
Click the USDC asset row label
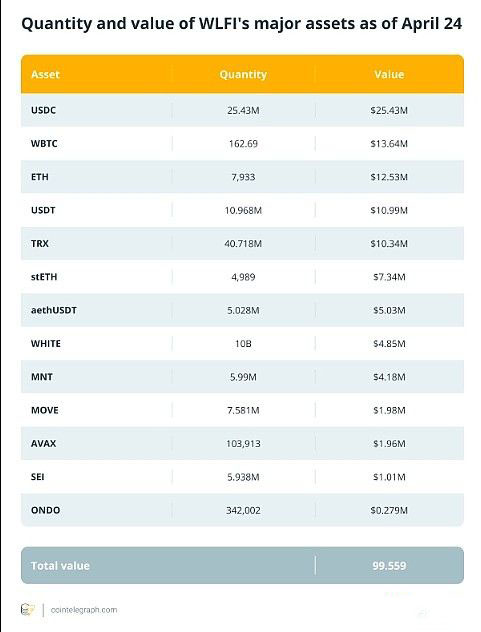(43, 110)
